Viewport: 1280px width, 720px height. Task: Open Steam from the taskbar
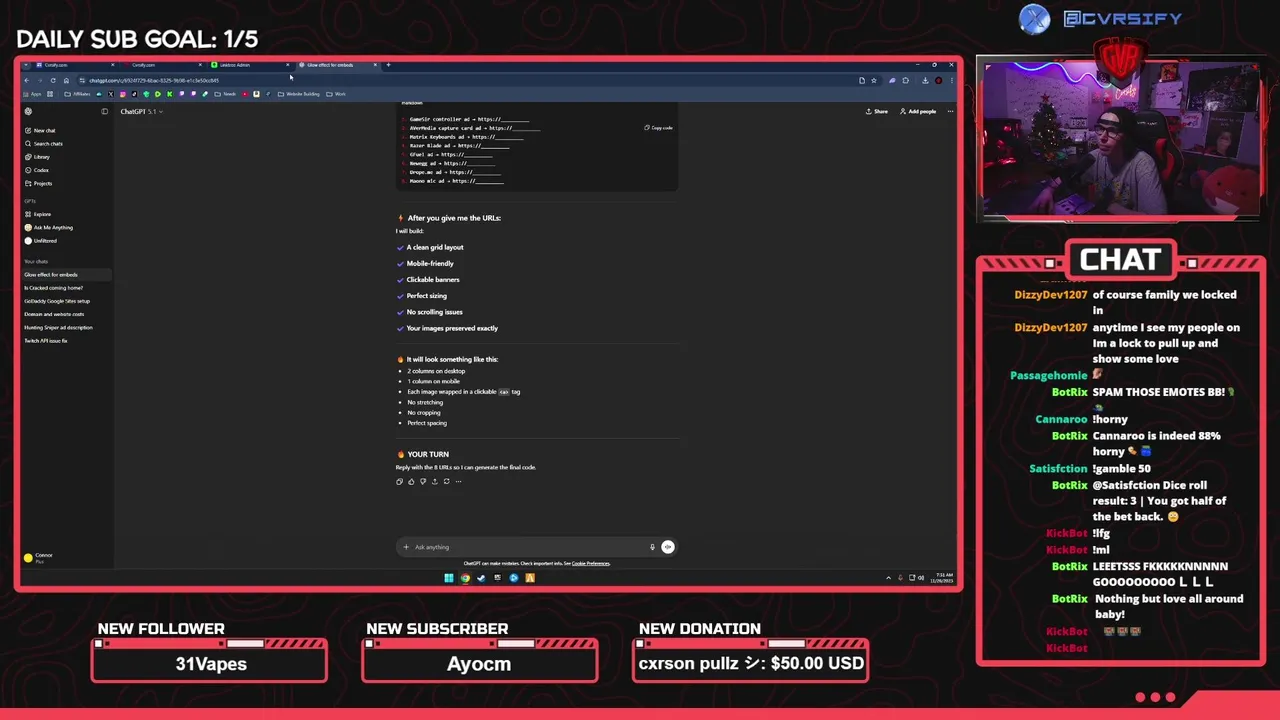tap(481, 578)
